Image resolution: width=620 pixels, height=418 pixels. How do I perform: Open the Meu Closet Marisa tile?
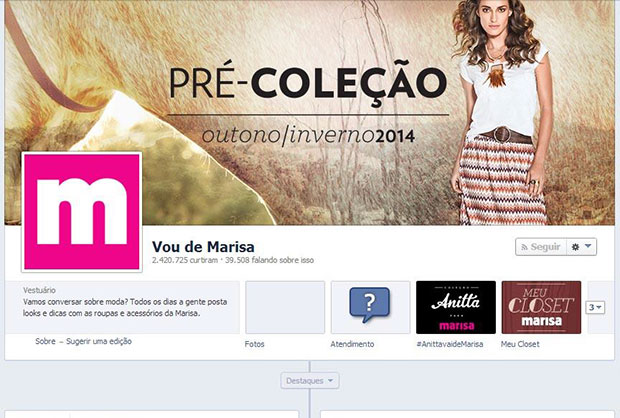pos(541,307)
